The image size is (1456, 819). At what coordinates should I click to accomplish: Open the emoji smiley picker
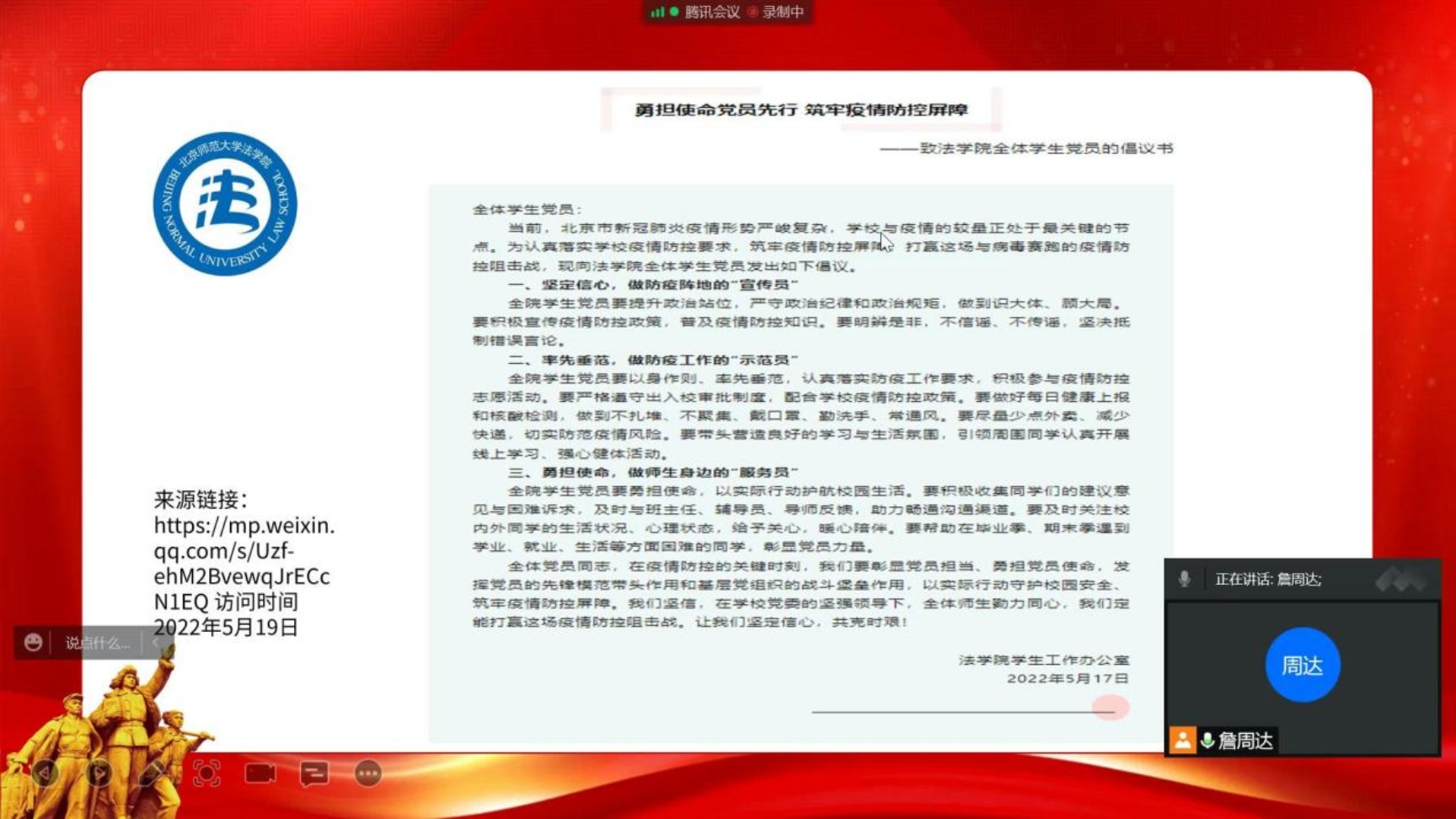[33, 643]
